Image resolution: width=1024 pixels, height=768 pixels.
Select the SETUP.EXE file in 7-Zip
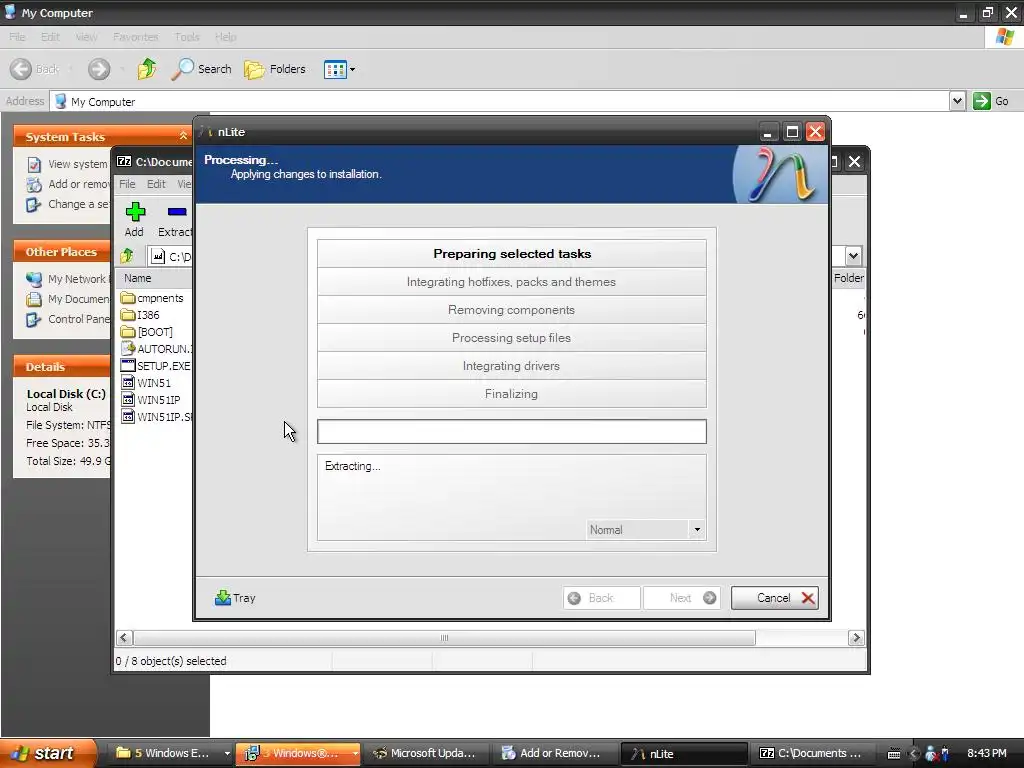pos(157,366)
